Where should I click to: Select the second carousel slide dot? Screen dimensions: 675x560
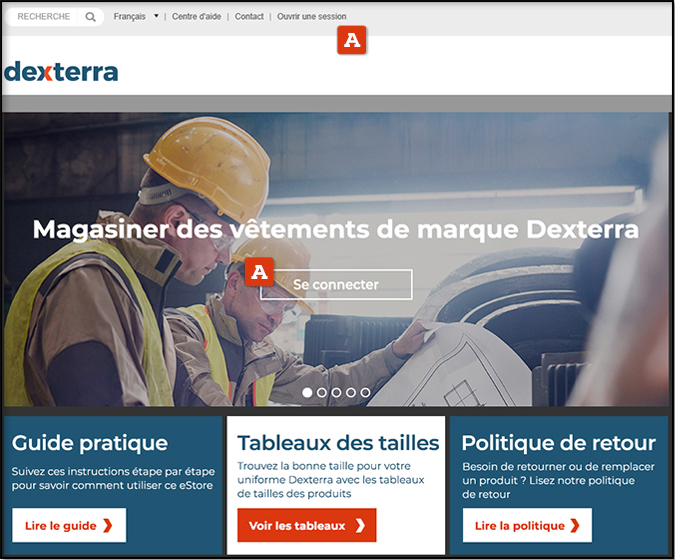(322, 393)
